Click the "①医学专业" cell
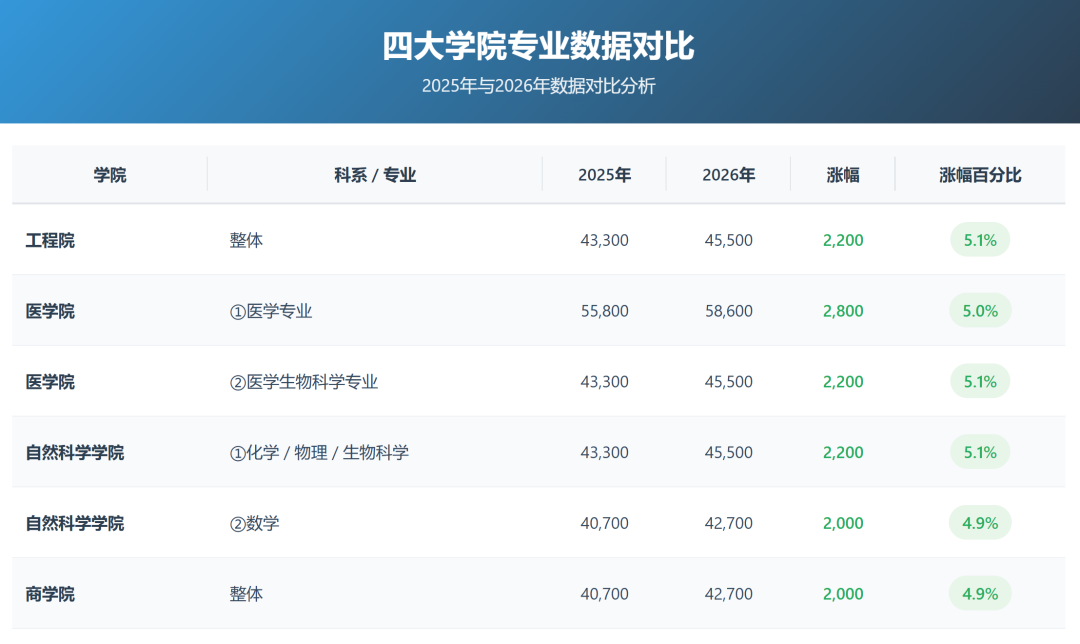This screenshot has width=1080, height=644. pos(271,311)
